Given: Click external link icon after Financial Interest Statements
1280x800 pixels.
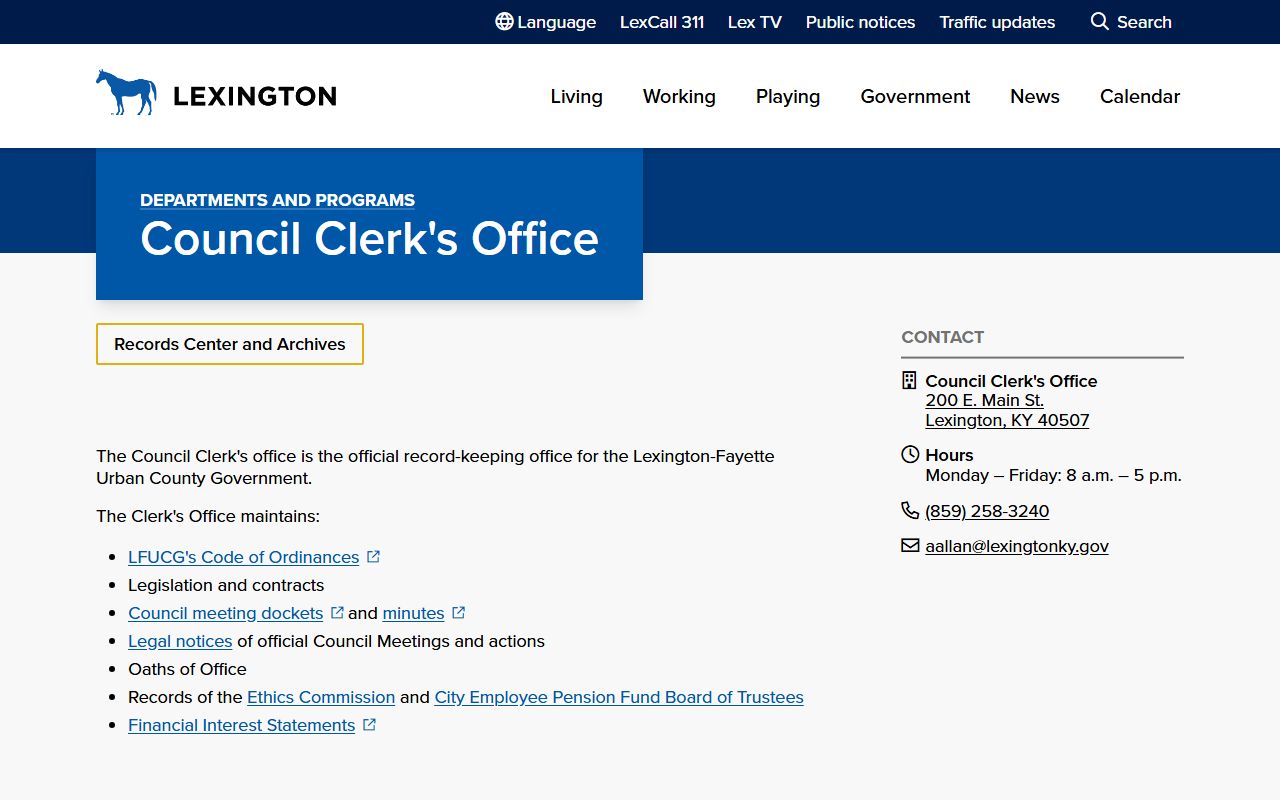Looking at the screenshot, I should tap(369, 725).
